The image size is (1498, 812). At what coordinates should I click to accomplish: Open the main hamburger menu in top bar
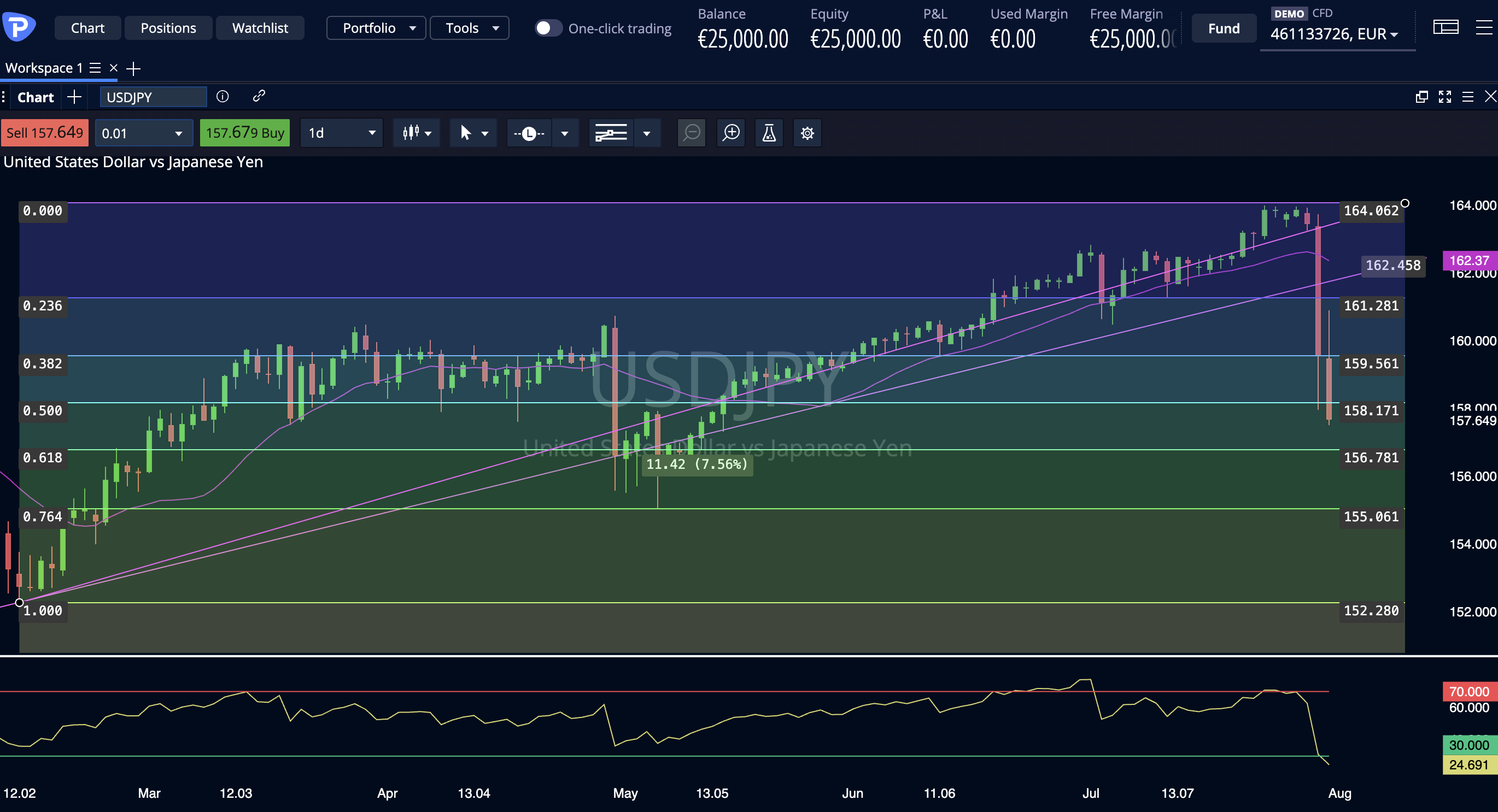1484,27
